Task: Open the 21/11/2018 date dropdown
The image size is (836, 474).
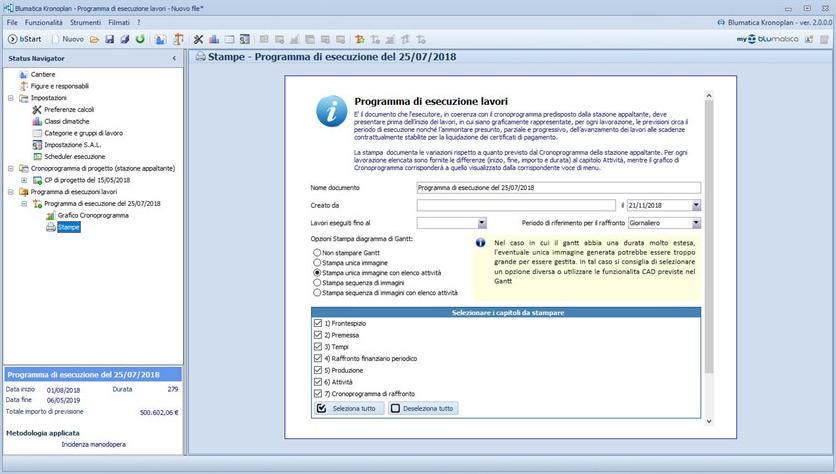Action: 696,205
